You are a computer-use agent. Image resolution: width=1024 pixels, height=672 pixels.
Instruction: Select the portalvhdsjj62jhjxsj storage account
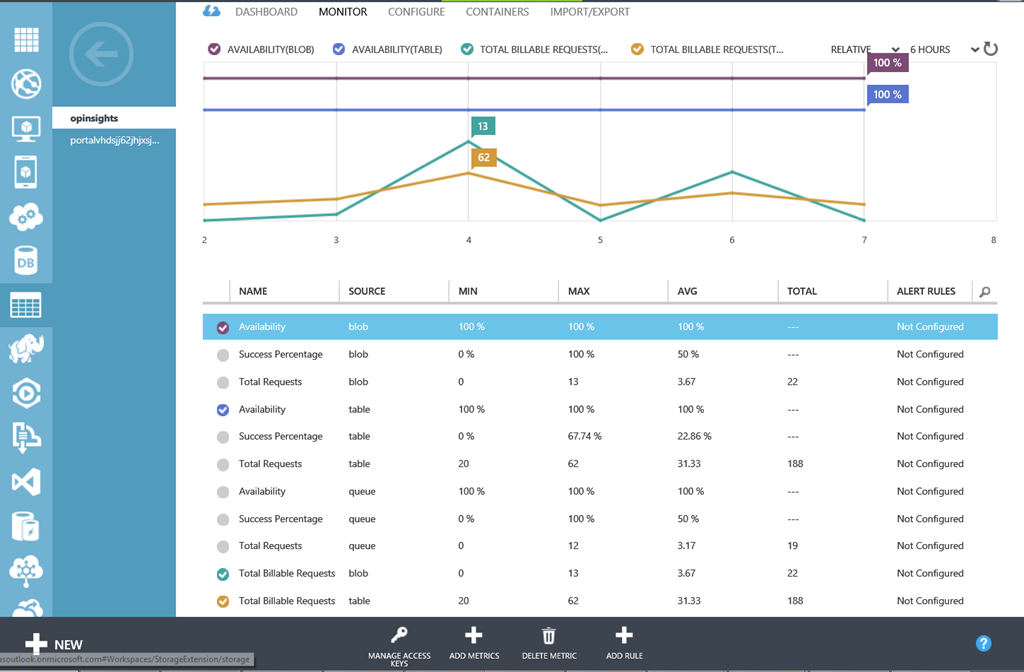pyautogui.click(x=114, y=141)
